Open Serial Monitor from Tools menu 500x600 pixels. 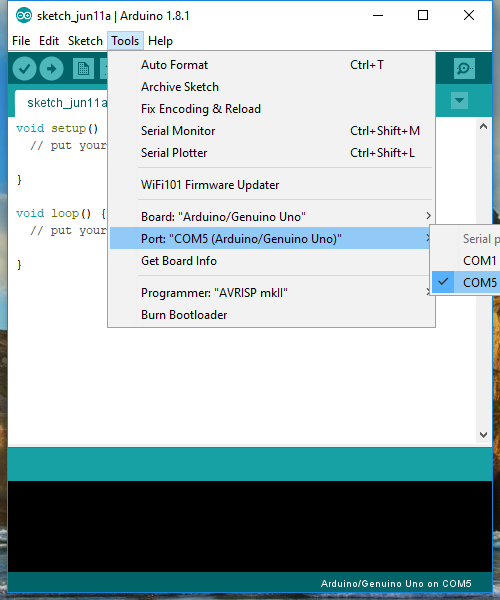(272, 131)
